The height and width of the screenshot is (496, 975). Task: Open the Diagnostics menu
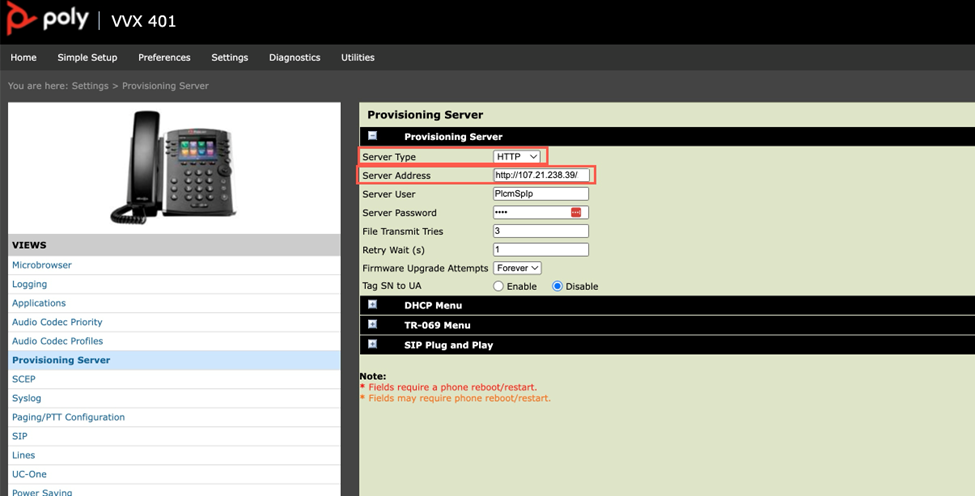(295, 57)
